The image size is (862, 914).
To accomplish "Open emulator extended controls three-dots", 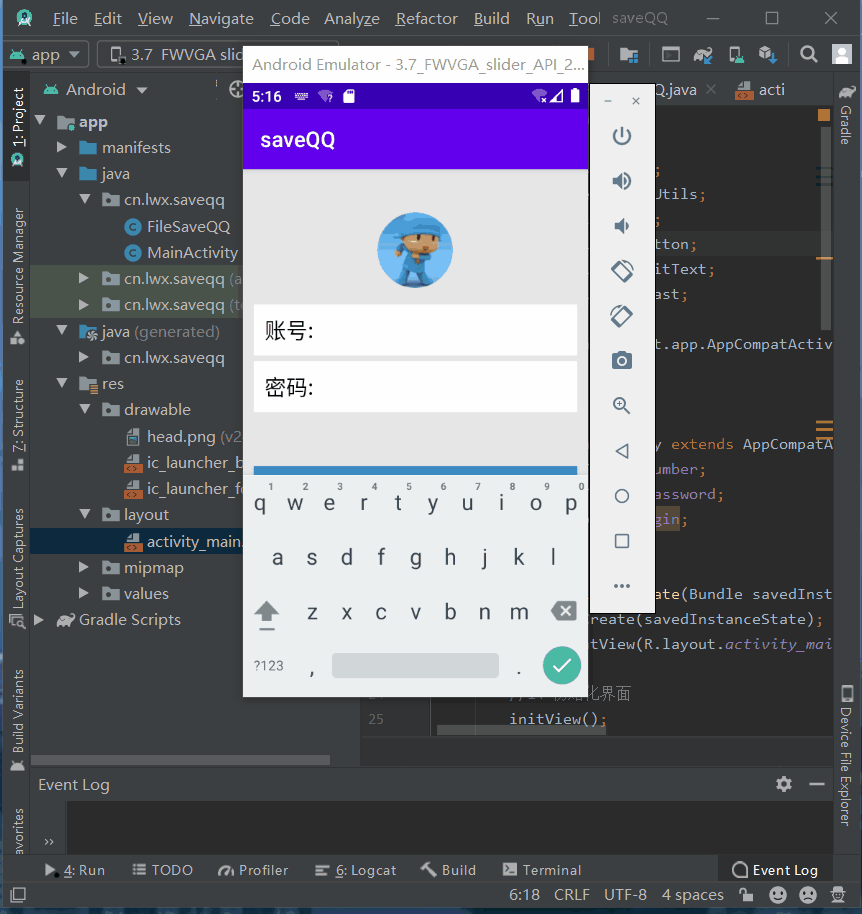I will click(x=621, y=586).
